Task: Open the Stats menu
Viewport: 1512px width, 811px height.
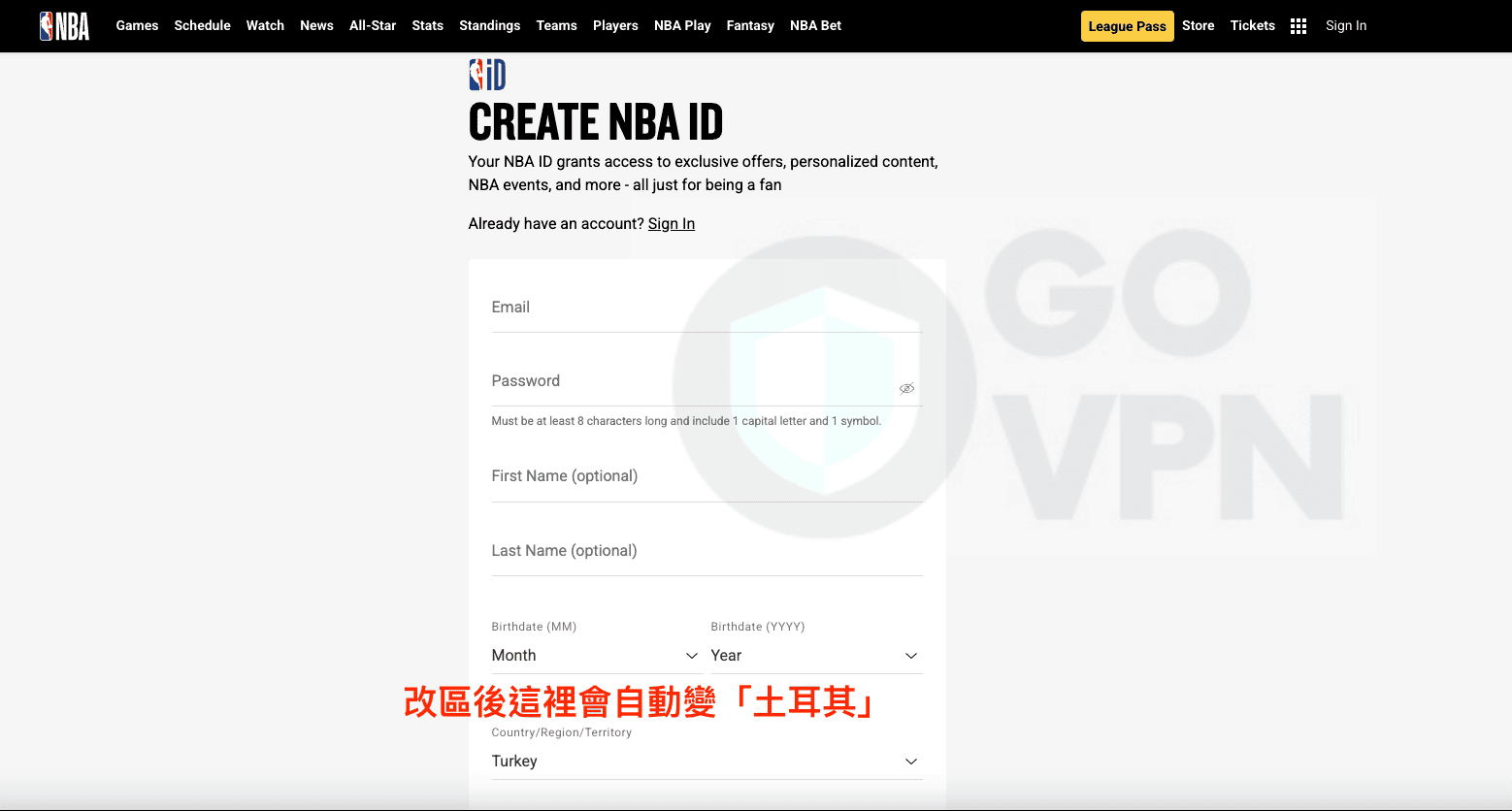Action: [427, 26]
